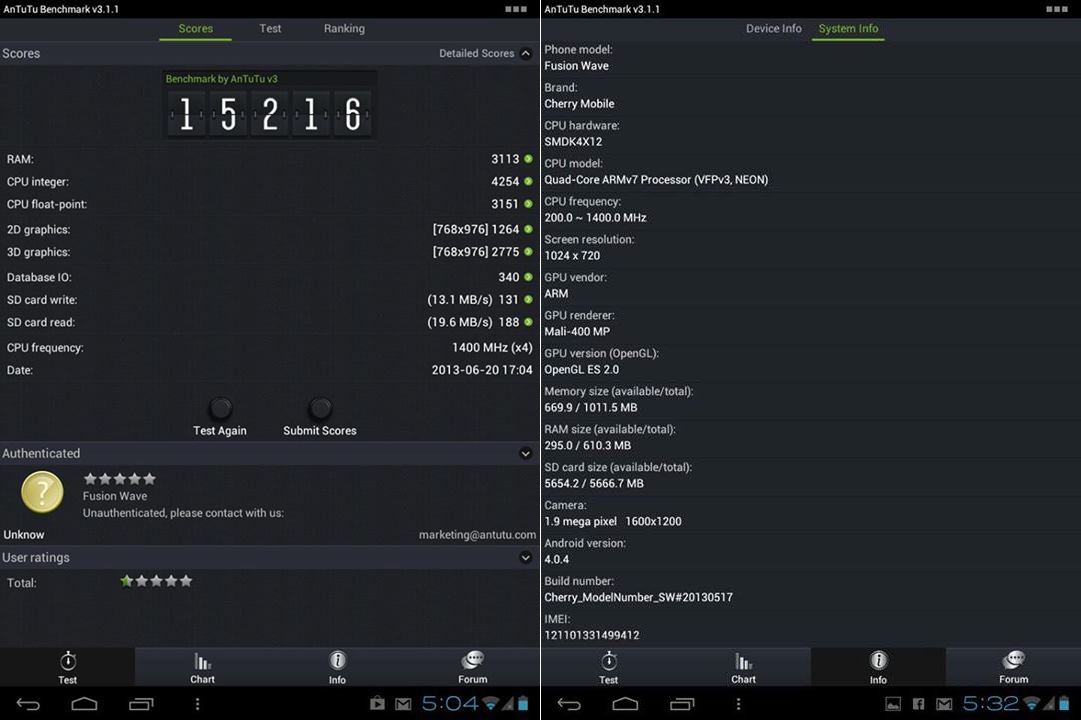Tap home icon in right navigation bar
Screen dimensions: 1081x720
625,703
